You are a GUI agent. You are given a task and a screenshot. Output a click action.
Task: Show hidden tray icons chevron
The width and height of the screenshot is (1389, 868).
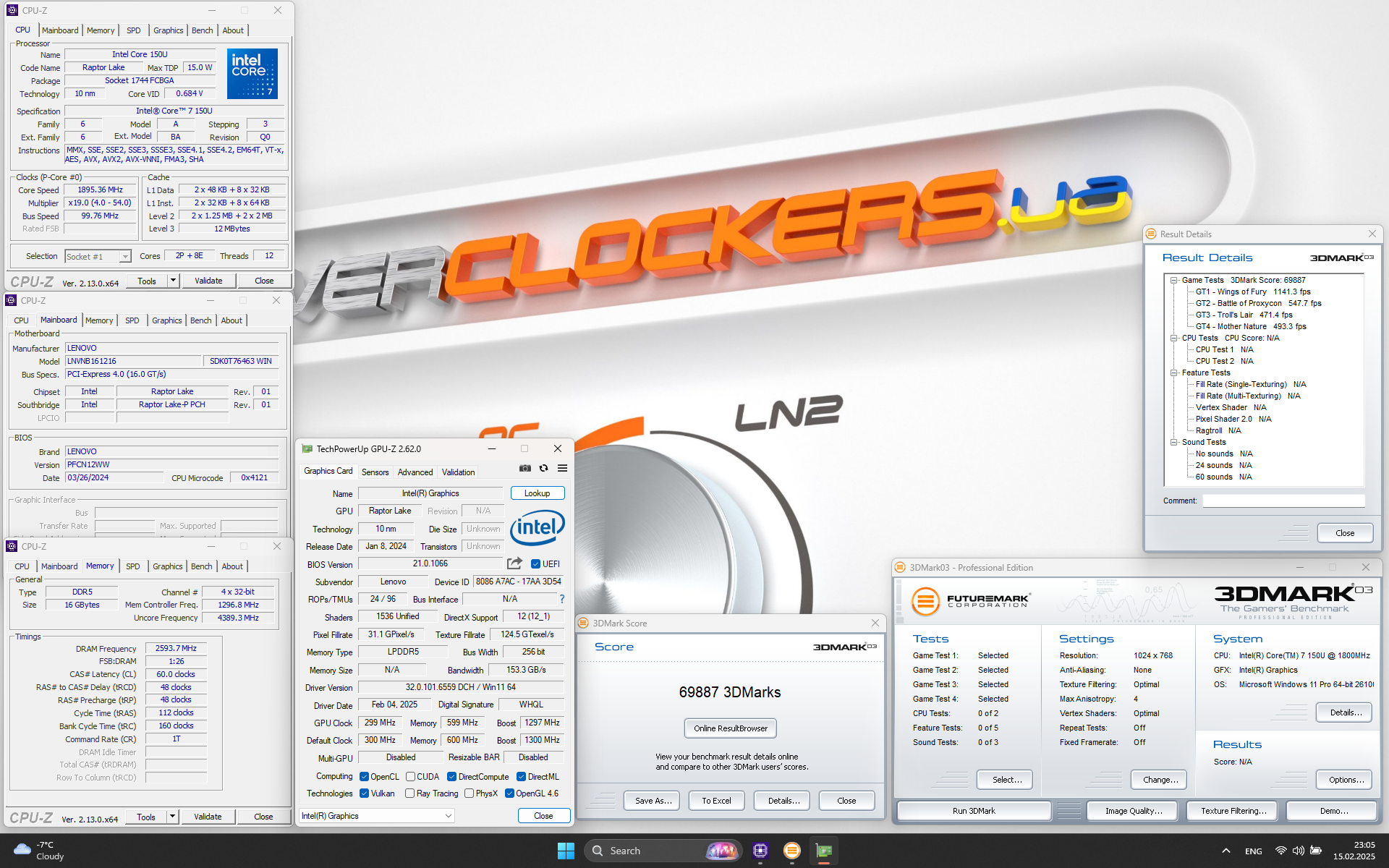[x=1226, y=851]
